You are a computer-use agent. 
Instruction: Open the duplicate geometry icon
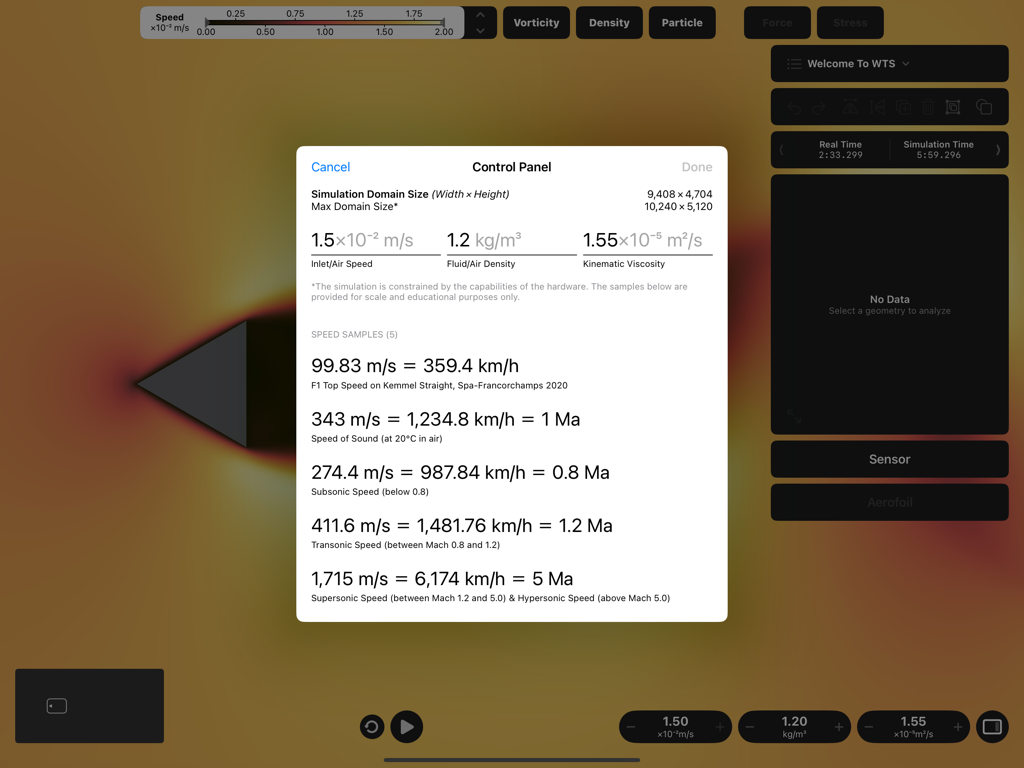[904, 107]
